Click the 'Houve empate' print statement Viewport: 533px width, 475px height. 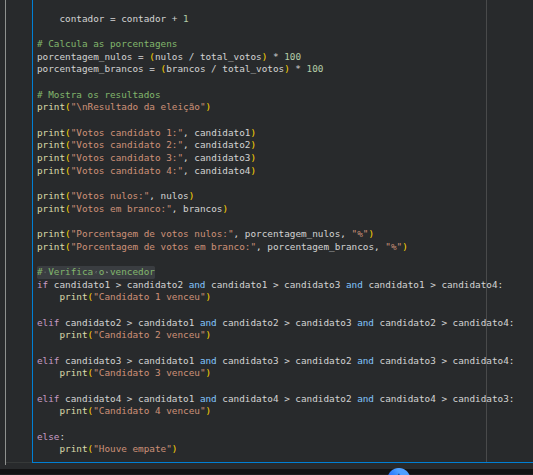click(x=118, y=449)
